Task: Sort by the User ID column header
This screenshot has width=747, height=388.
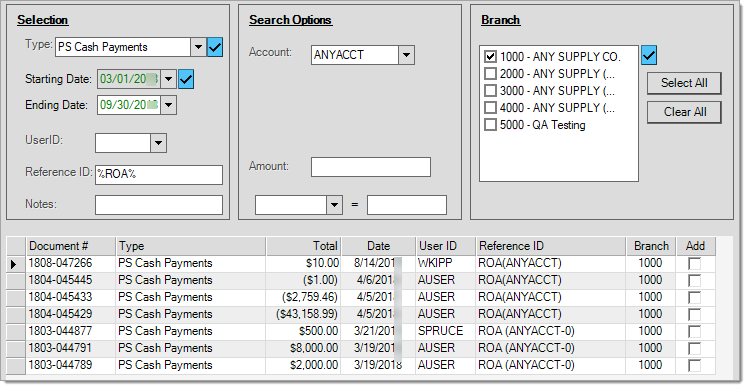Action: (445, 246)
